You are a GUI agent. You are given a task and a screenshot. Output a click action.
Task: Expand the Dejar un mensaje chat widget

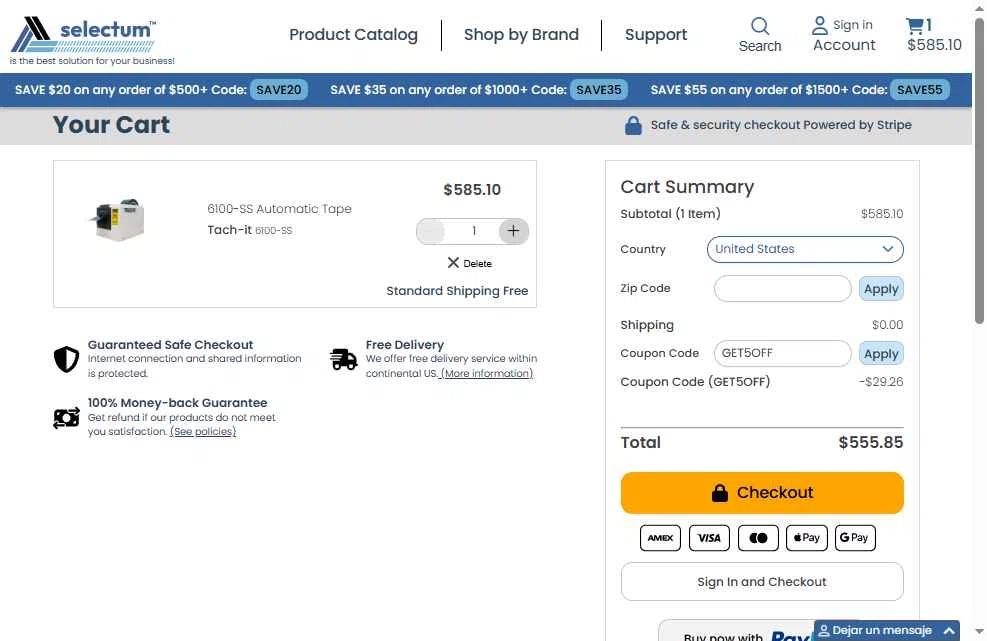pos(887,630)
